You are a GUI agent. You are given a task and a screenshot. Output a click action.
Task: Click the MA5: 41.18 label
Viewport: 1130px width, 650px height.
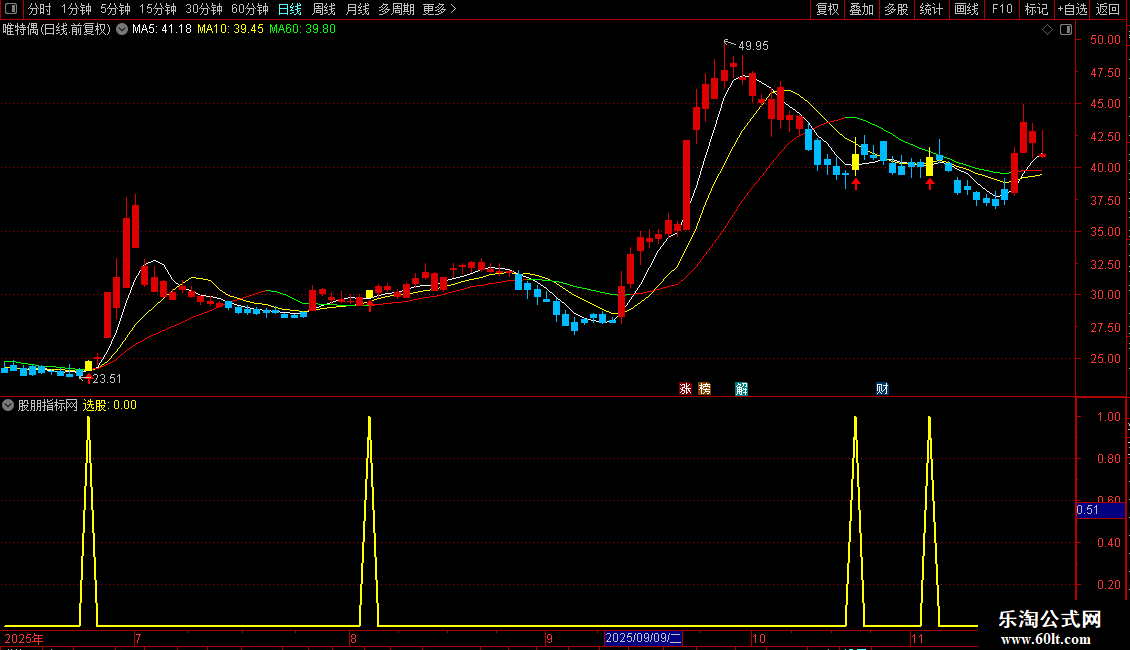point(161,29)
